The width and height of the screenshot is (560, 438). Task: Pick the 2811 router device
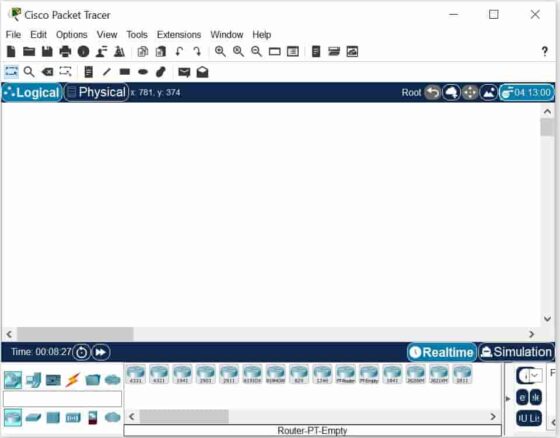click(462, 374)
